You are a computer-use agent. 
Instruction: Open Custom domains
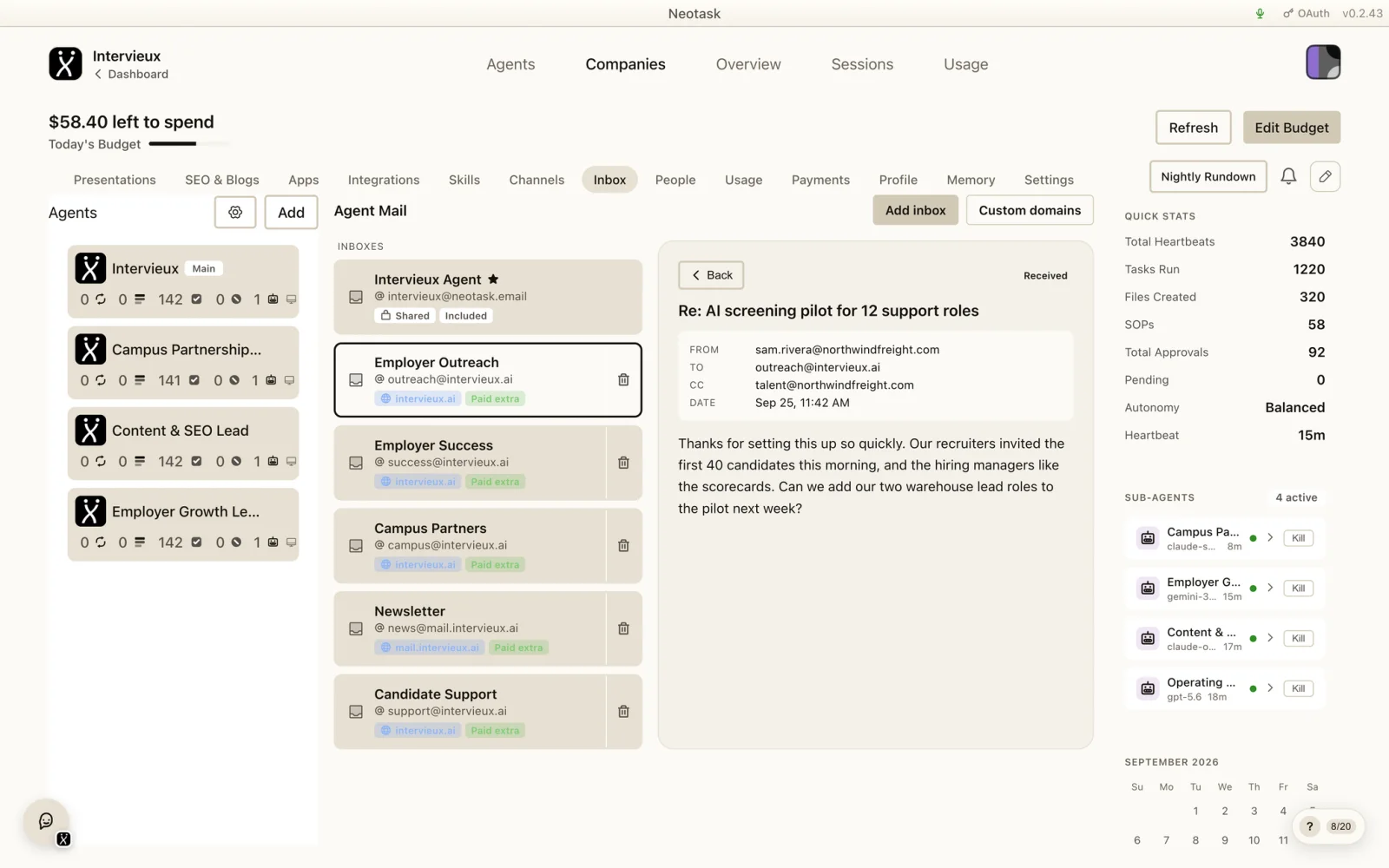tap(1030, 210)
